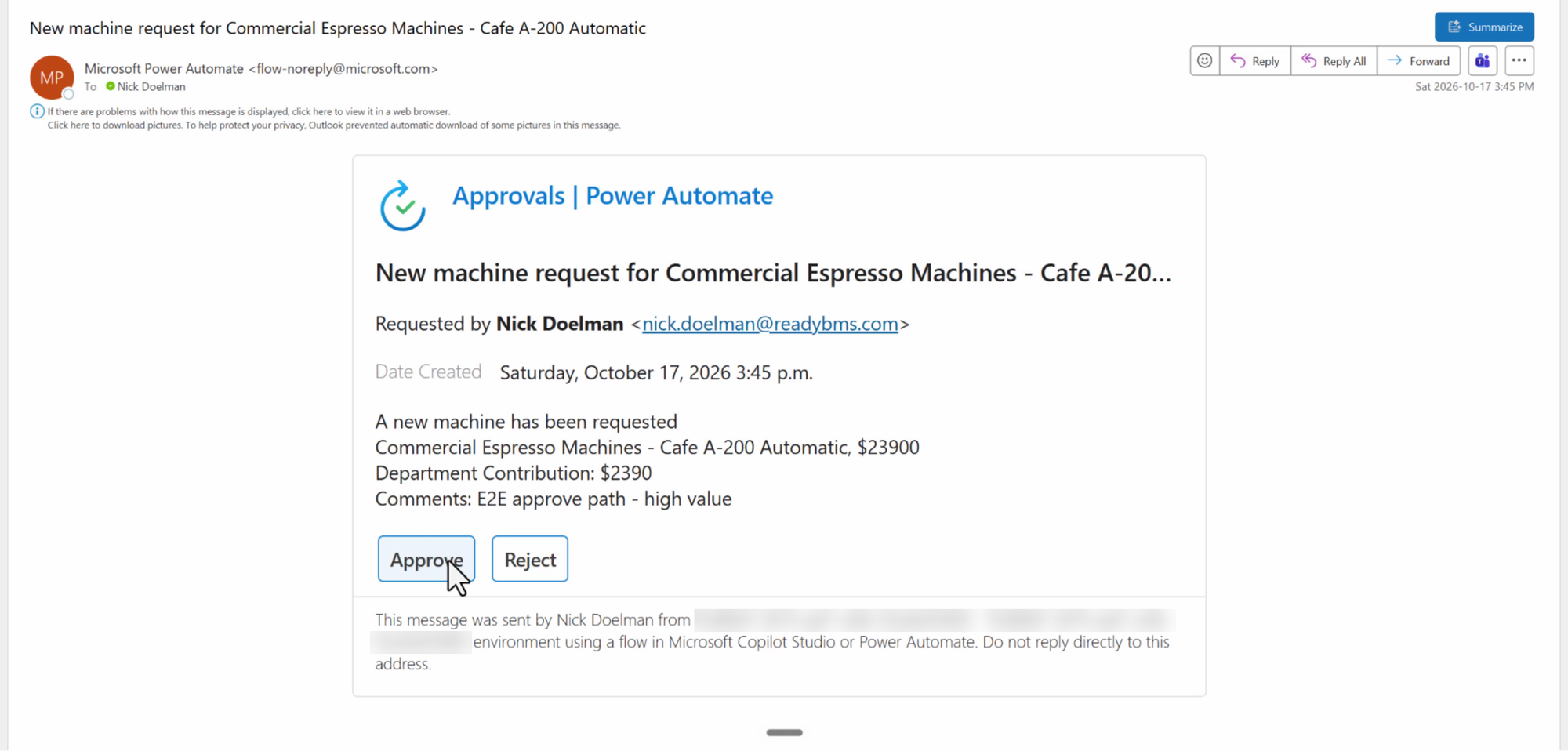Image resolution: width=1568 pixels, height=751 pixels.
Task: Click the download pictures info message
Action: (334, 125)
